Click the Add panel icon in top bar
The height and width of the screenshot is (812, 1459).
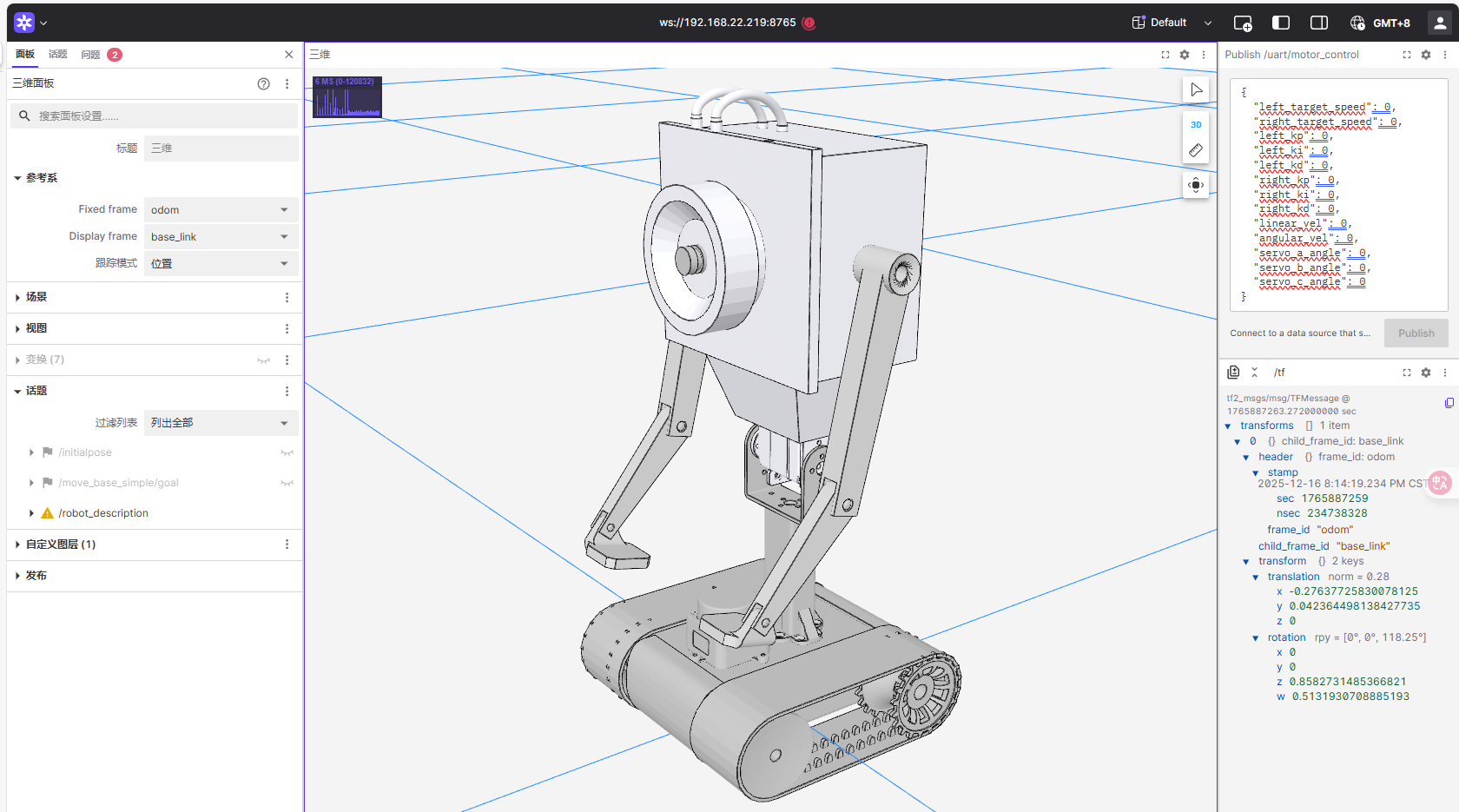pos(1243,23)
